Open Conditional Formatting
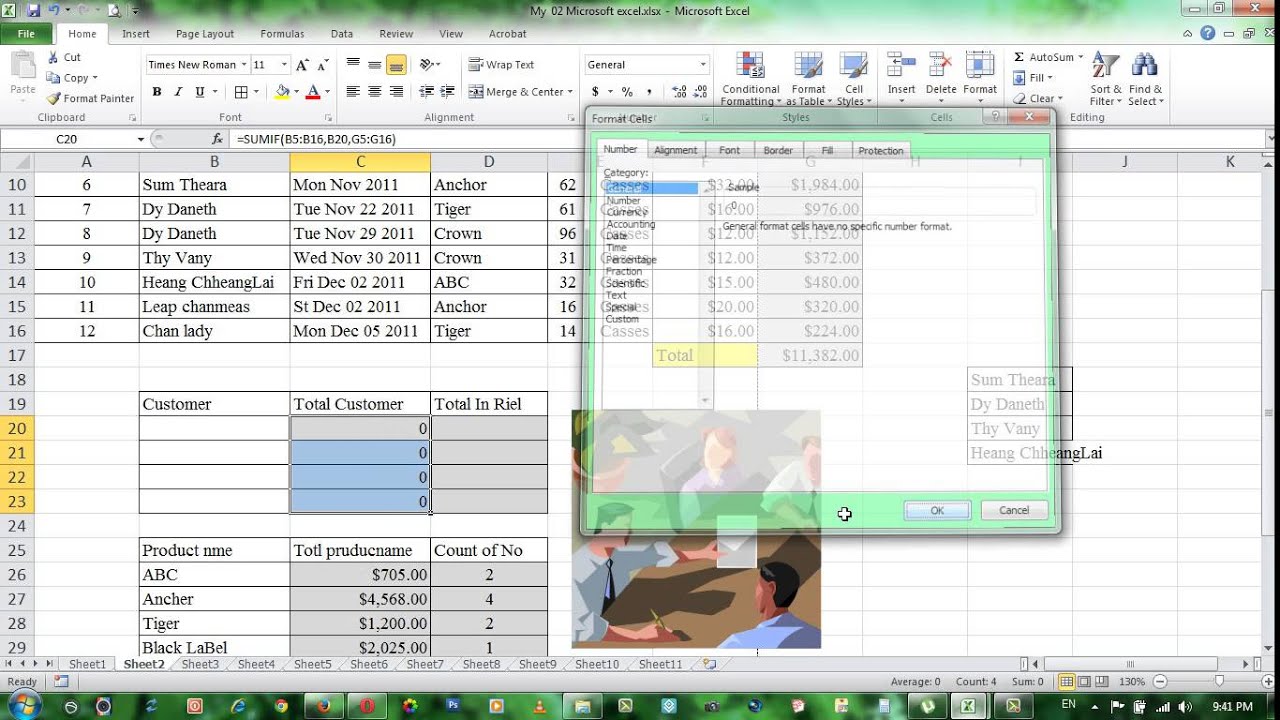The width and height of the screenshot is (1280, 720). [x=750, y=79]
